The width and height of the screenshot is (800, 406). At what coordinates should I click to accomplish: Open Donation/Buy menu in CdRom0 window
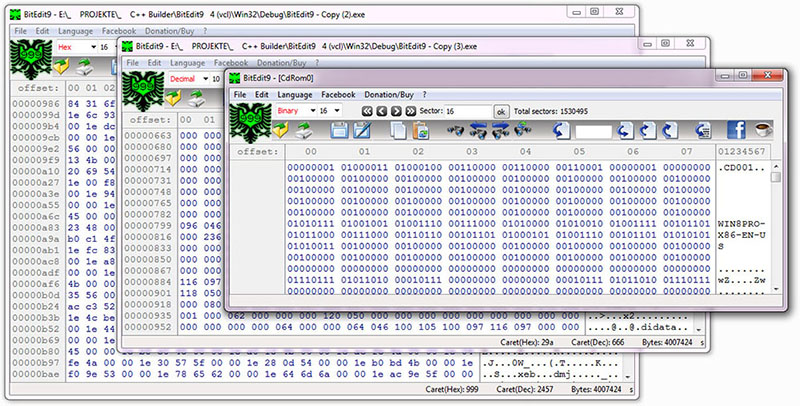click(x=389, y=95)
